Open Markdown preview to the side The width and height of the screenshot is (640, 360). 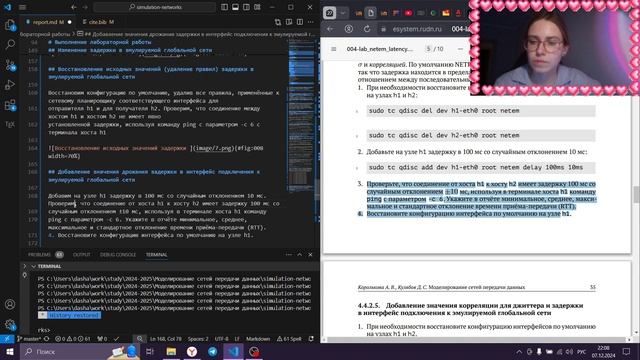289,22
